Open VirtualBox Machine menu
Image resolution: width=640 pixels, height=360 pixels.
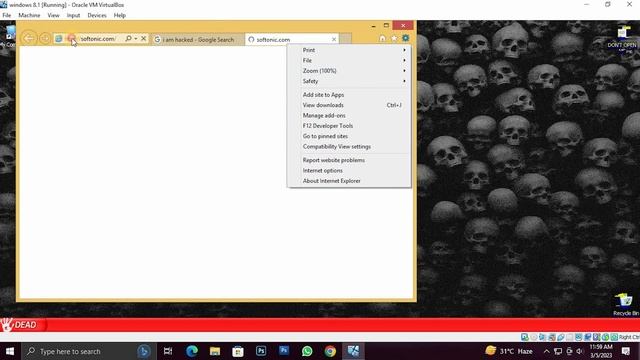(x=29, y=15)
